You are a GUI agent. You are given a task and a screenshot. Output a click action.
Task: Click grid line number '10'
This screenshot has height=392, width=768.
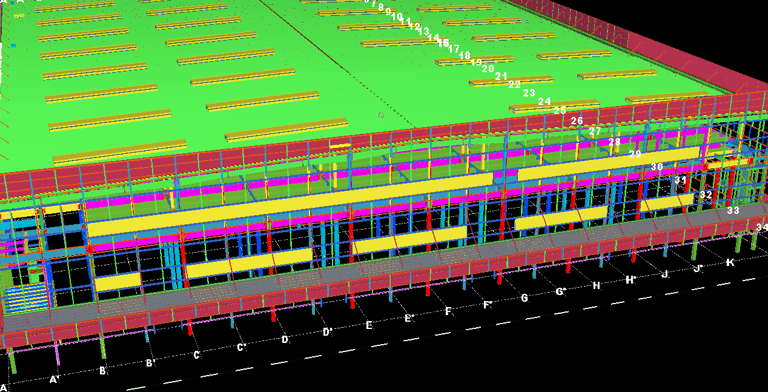point(397,17)
